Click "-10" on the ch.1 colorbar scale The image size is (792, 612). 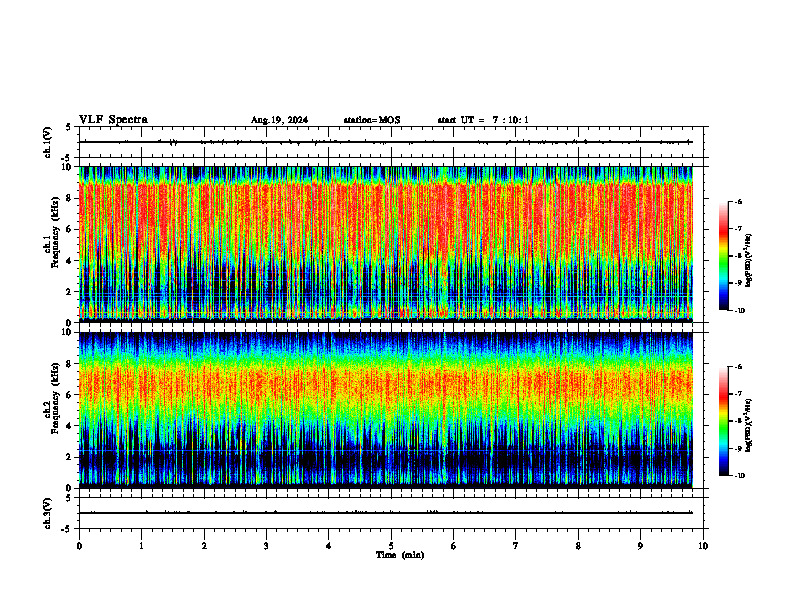pyautogui.click(x=739, y=311)
